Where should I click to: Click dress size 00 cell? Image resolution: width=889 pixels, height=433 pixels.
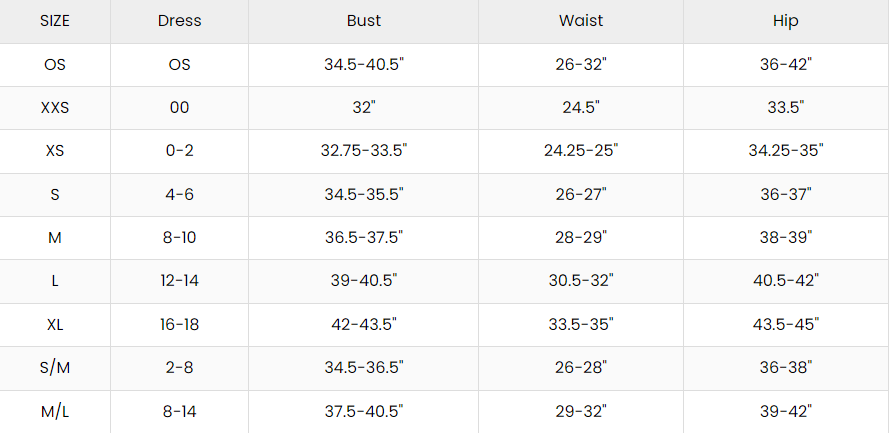pos(180,108)
